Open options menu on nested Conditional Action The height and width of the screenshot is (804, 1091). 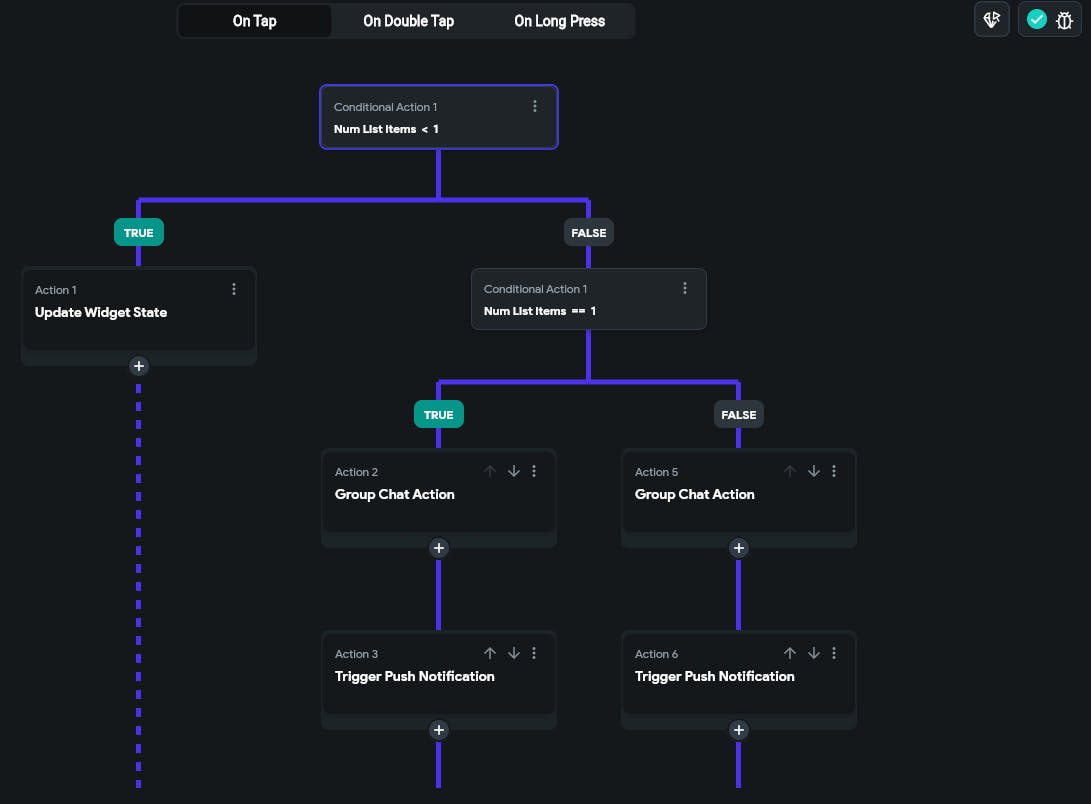(685, 288)
